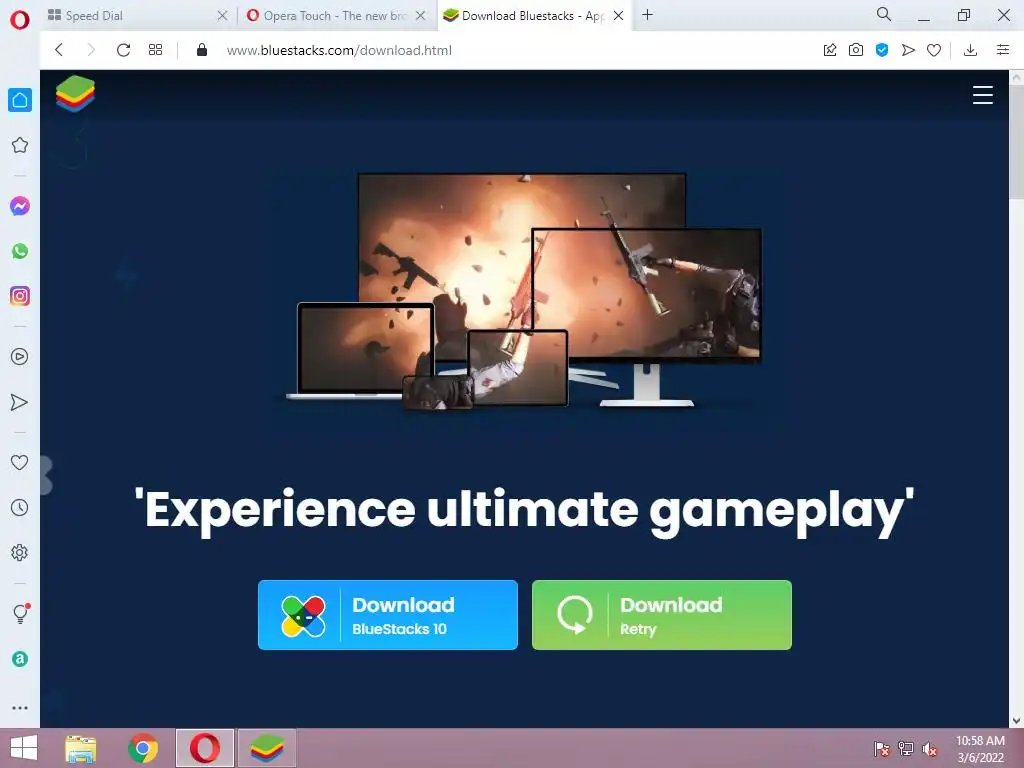The height and width of the screenshot is (768, 1024).
Task: Open History clock in sidebar
Action: tap(20, 507)
